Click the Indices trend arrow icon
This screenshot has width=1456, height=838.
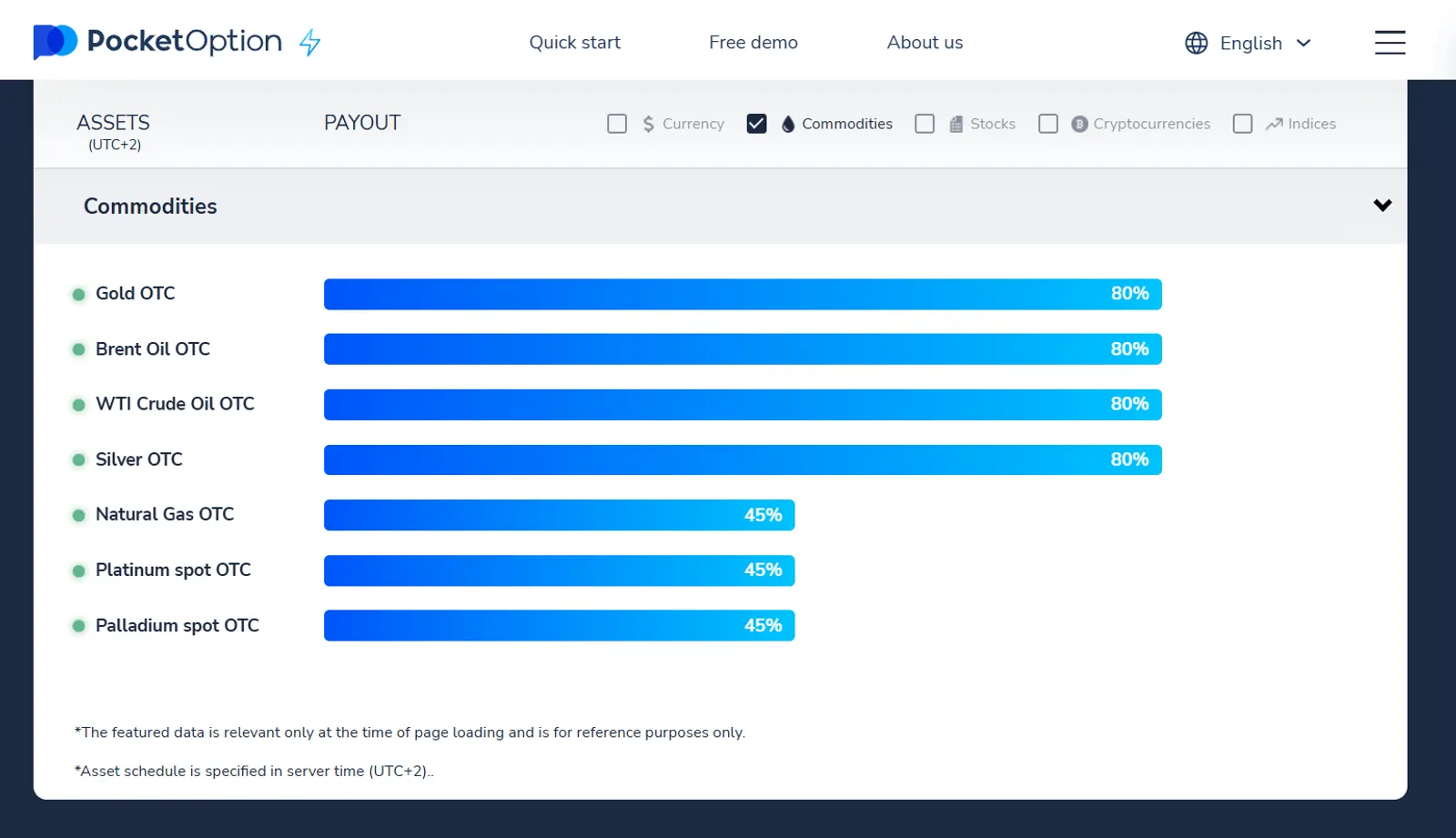click(1274, 125)
